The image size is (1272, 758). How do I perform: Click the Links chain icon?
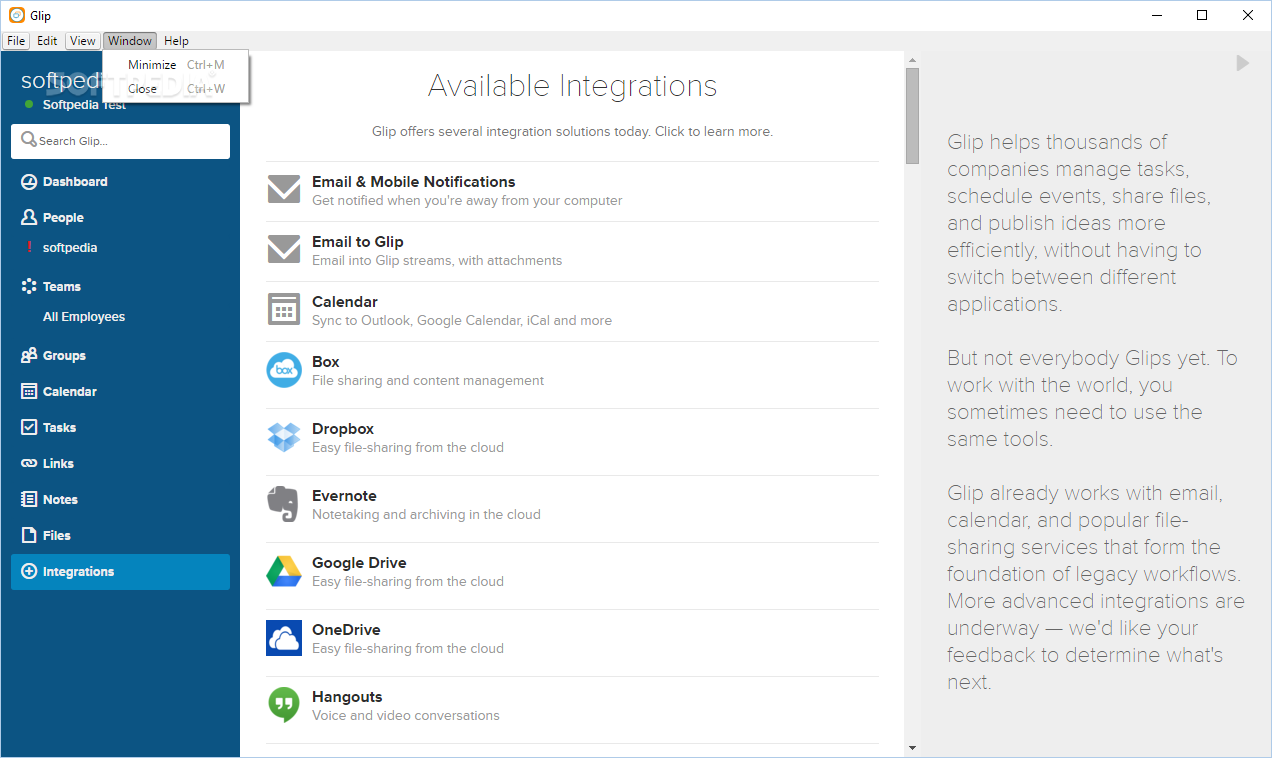tap(29, 463)
